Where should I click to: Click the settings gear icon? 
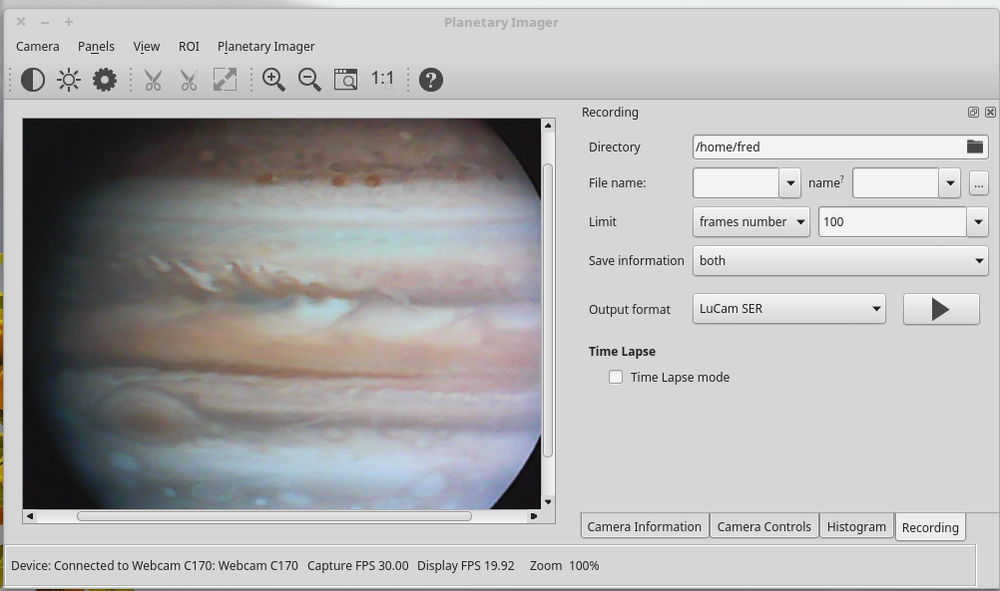(x=104, y=79)
